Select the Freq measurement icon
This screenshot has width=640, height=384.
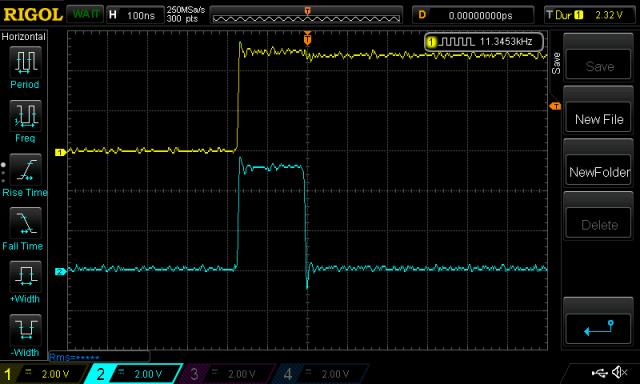pos(25,116)
